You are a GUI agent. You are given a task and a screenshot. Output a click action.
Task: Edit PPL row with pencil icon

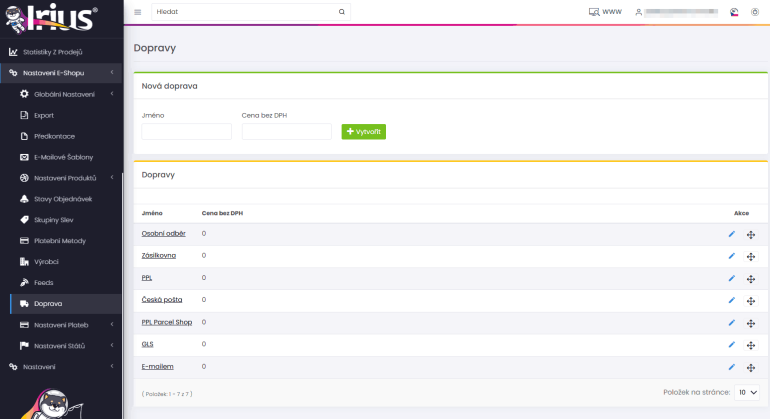pos(732,279)
